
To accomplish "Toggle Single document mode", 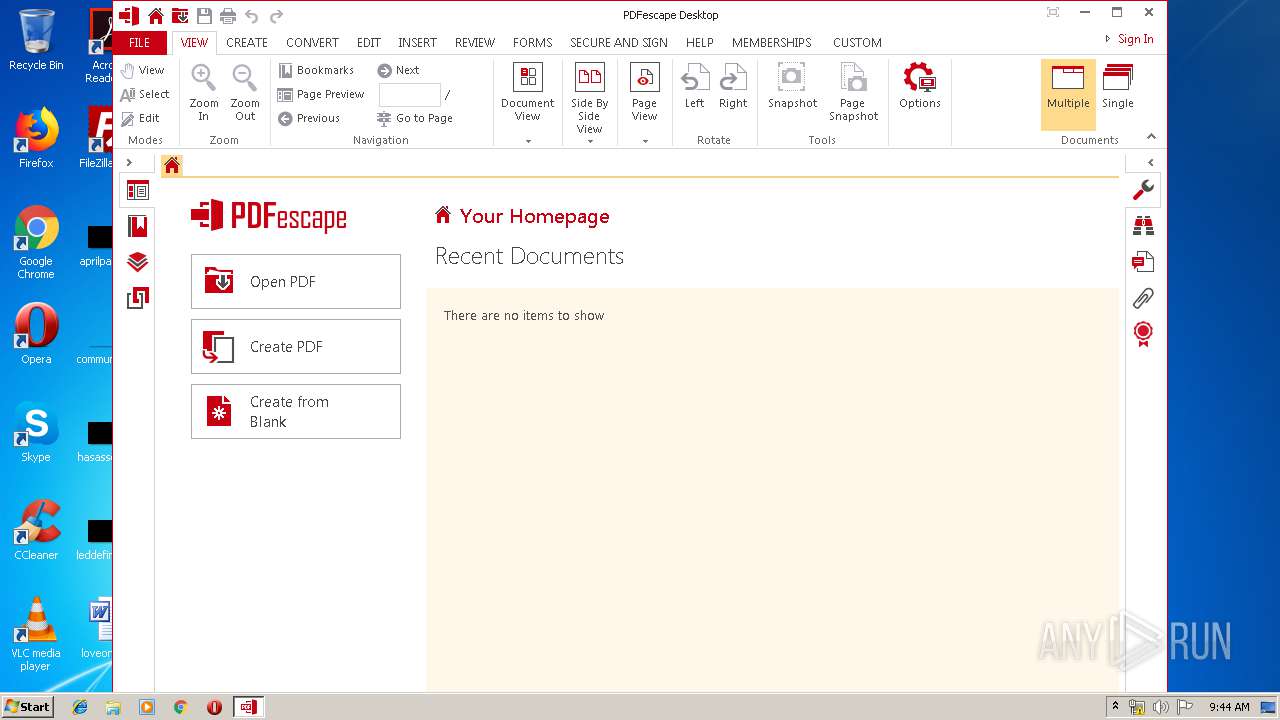I will [1118, 87].
